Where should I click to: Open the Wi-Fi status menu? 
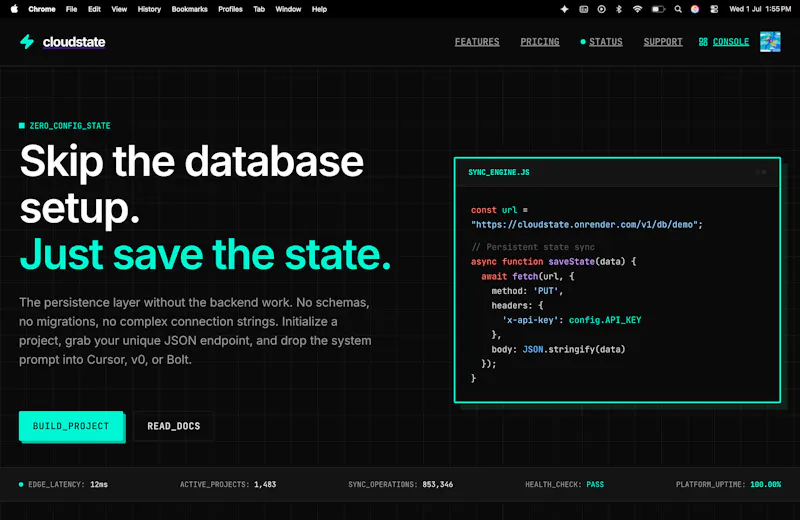pos(637,9)
